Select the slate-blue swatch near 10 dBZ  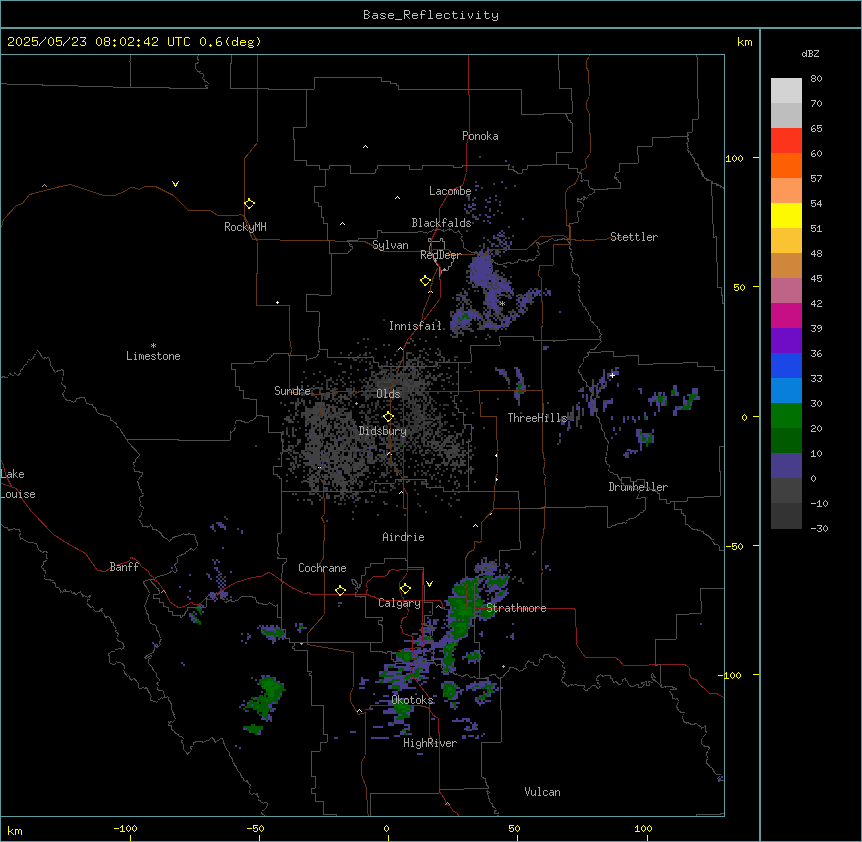click(786, 466)
